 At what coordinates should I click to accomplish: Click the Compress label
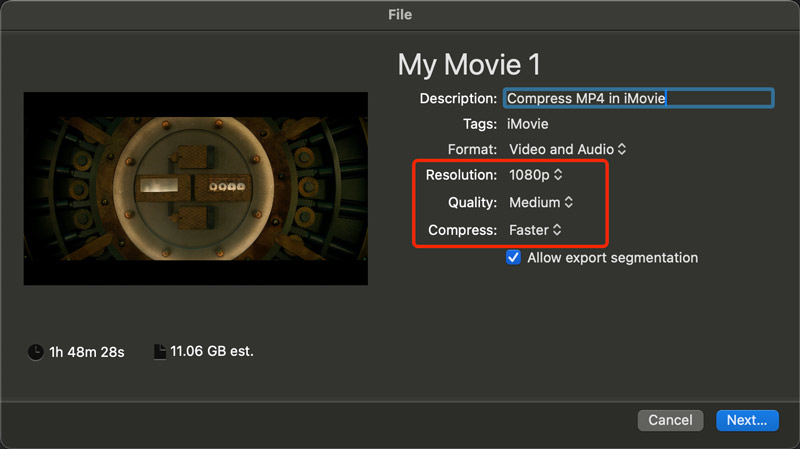(462, 230)
